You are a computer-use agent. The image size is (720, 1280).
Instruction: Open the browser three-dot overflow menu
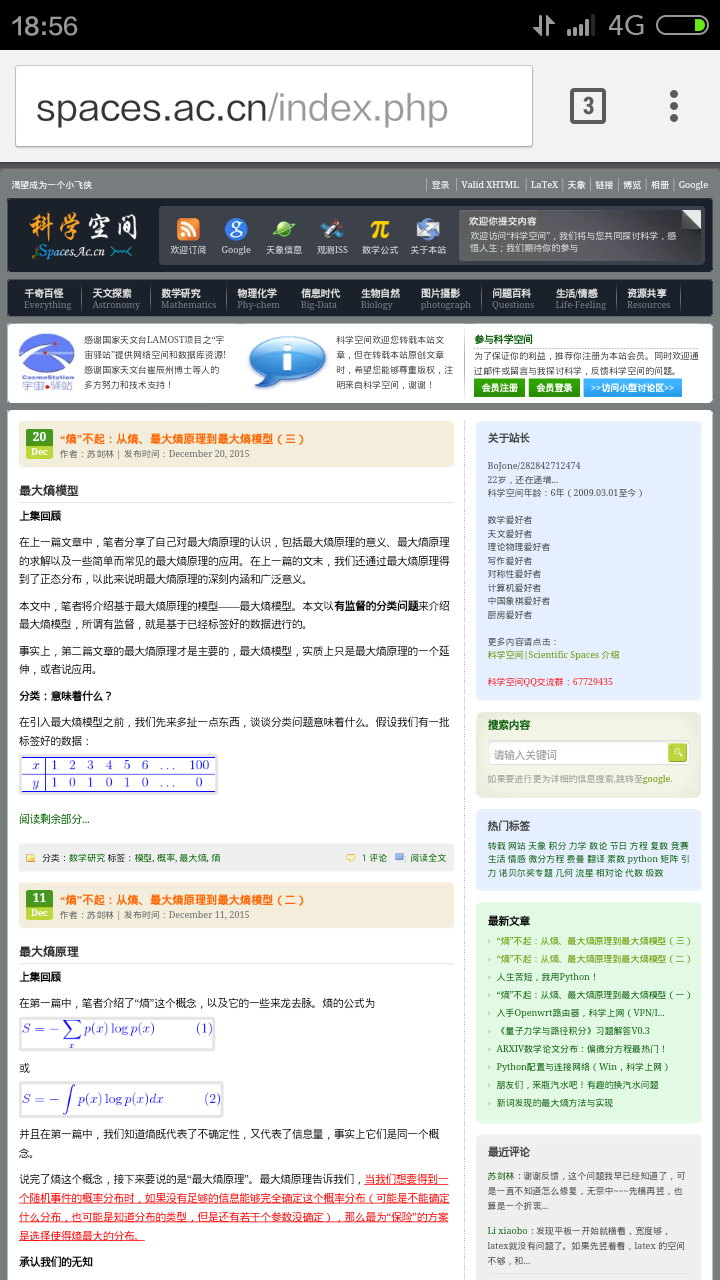click(674, 106)
